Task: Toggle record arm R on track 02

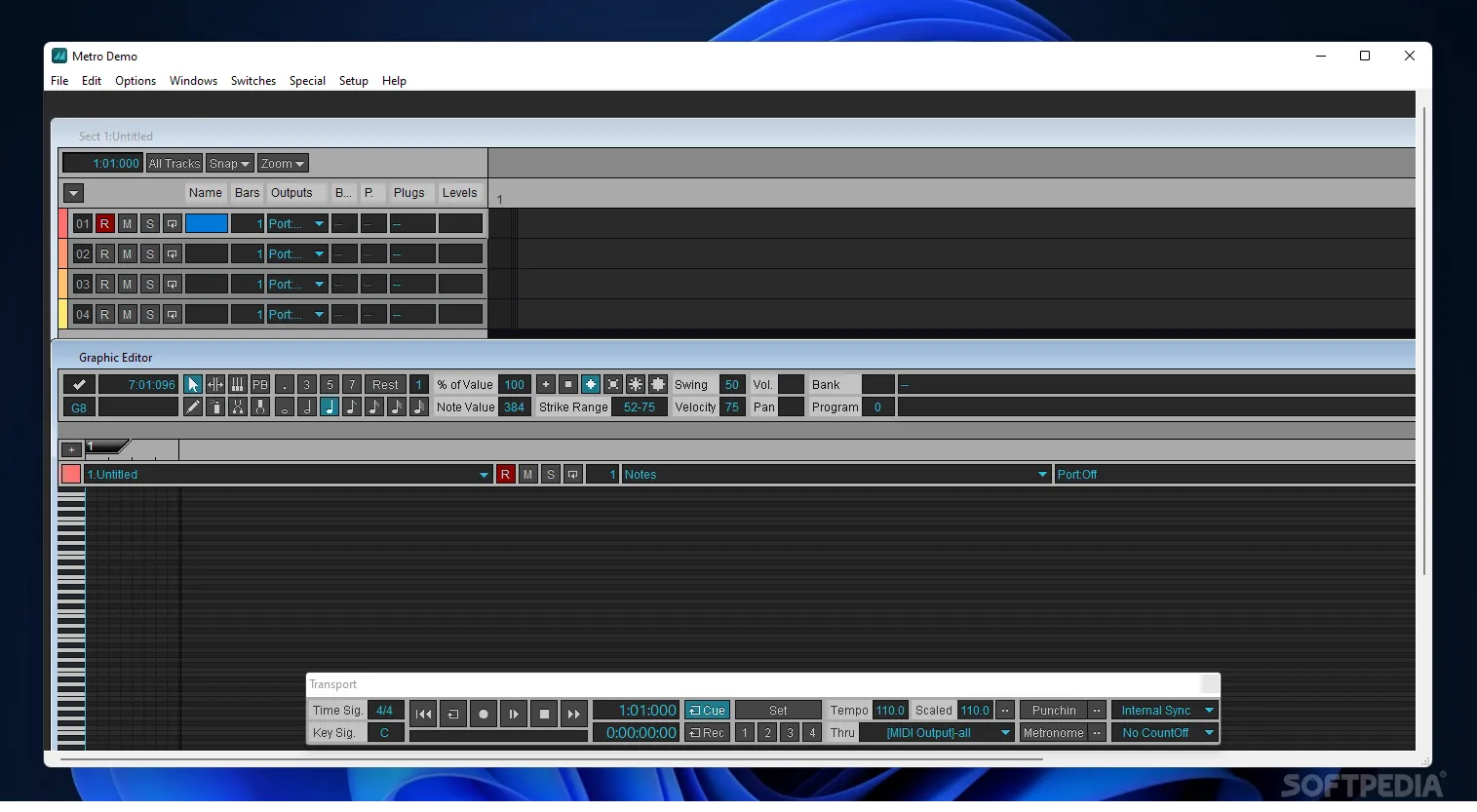Action: 104,253
